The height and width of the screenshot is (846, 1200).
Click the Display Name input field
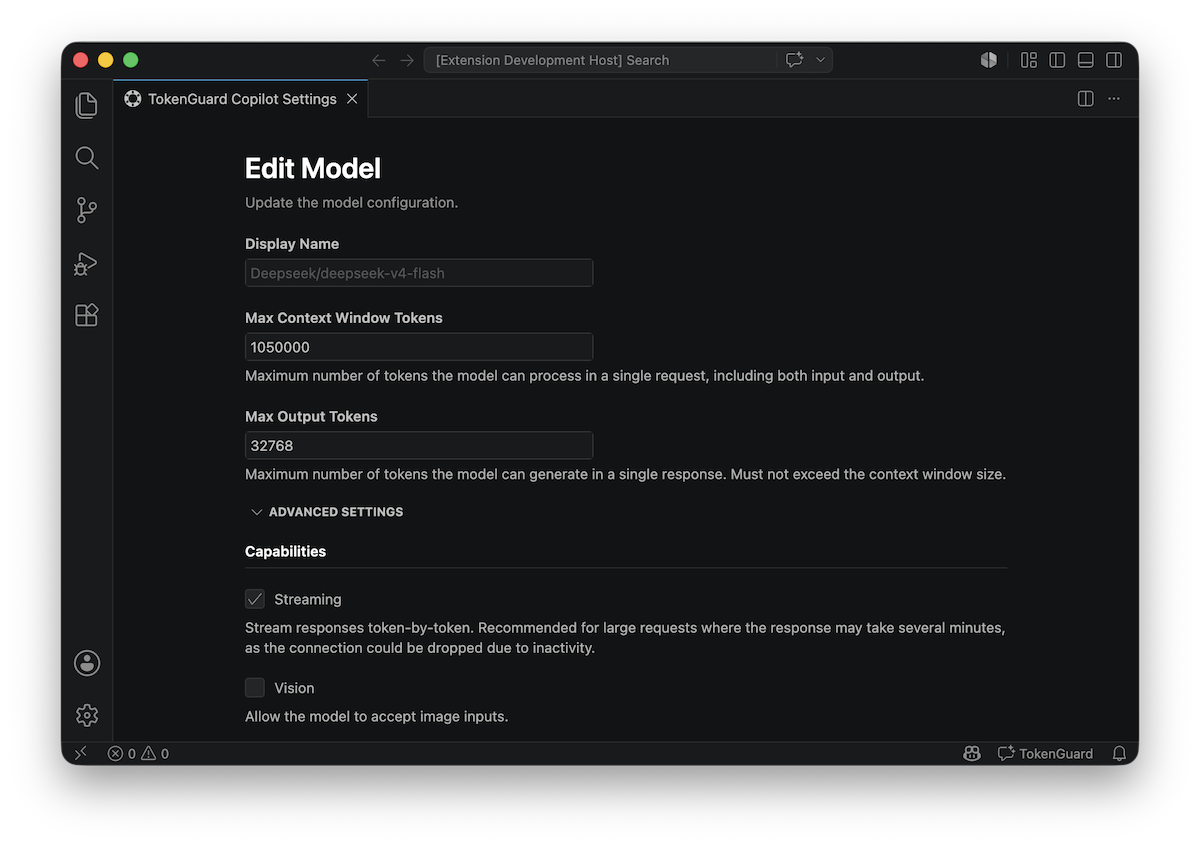[x=419, y=273]
